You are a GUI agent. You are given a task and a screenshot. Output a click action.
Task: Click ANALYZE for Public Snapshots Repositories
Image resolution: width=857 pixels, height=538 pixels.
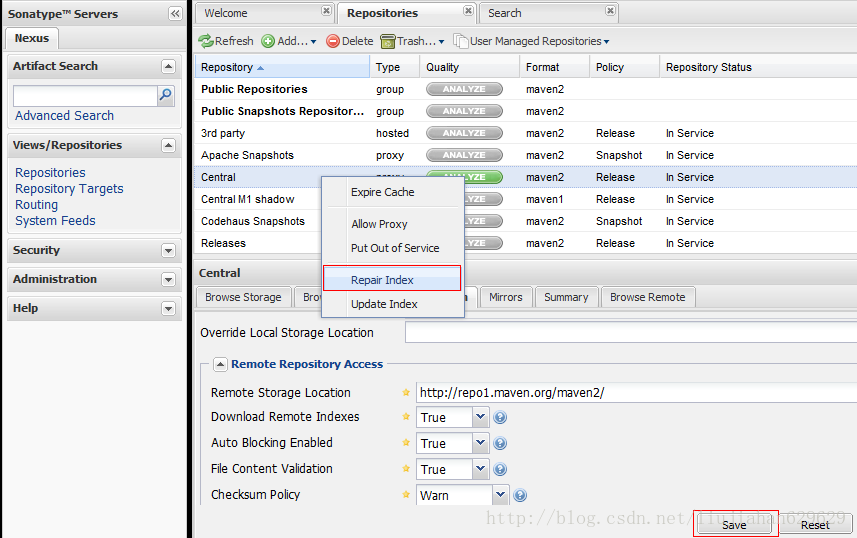click(464, 111)
